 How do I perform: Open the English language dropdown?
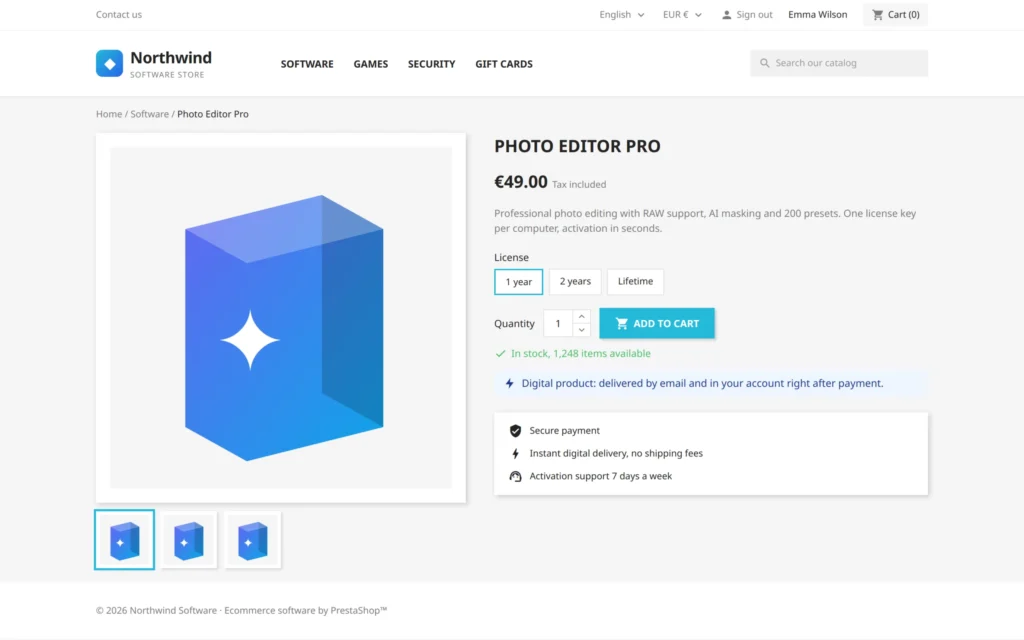622,14
